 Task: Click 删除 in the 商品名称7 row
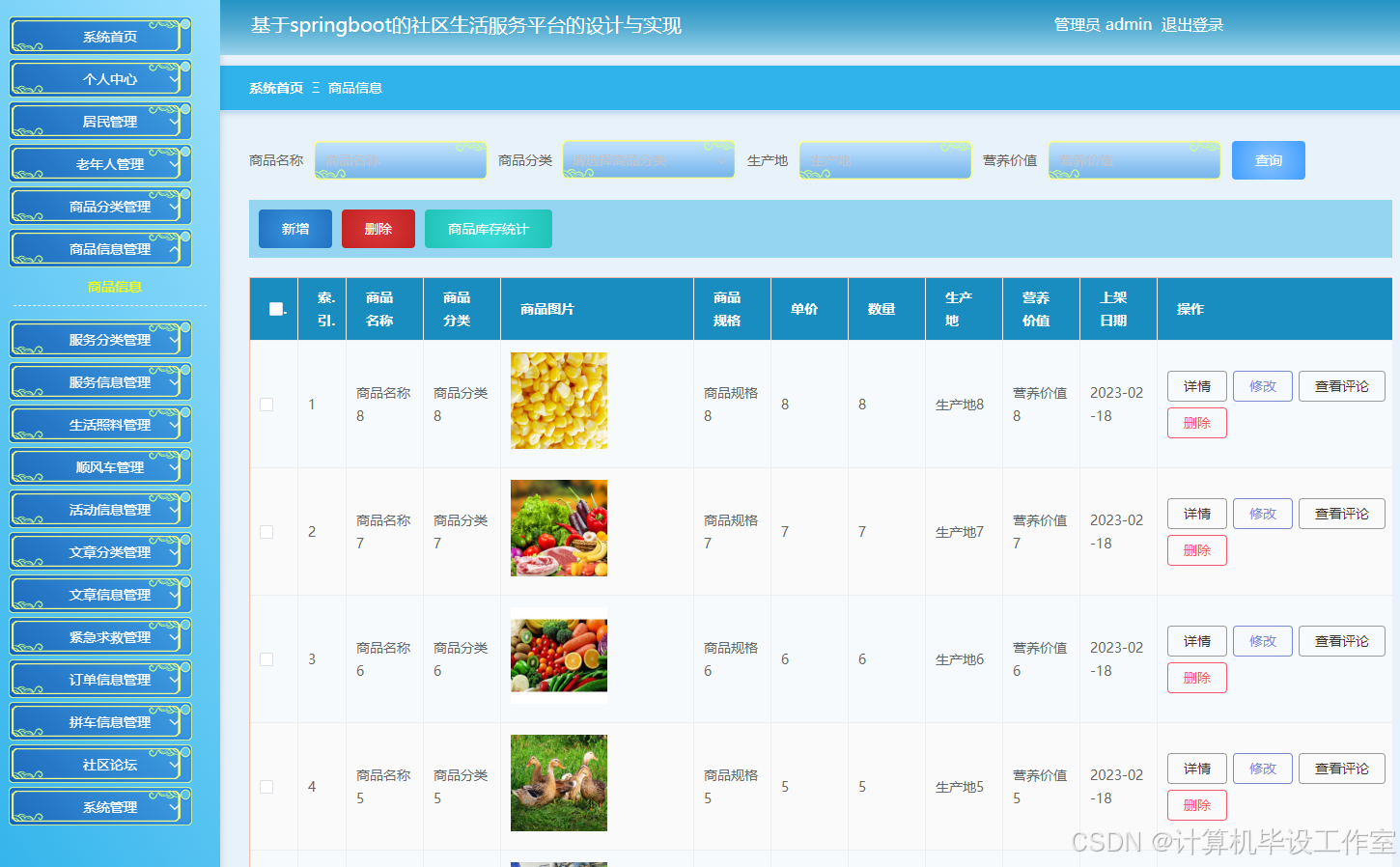1197,550
